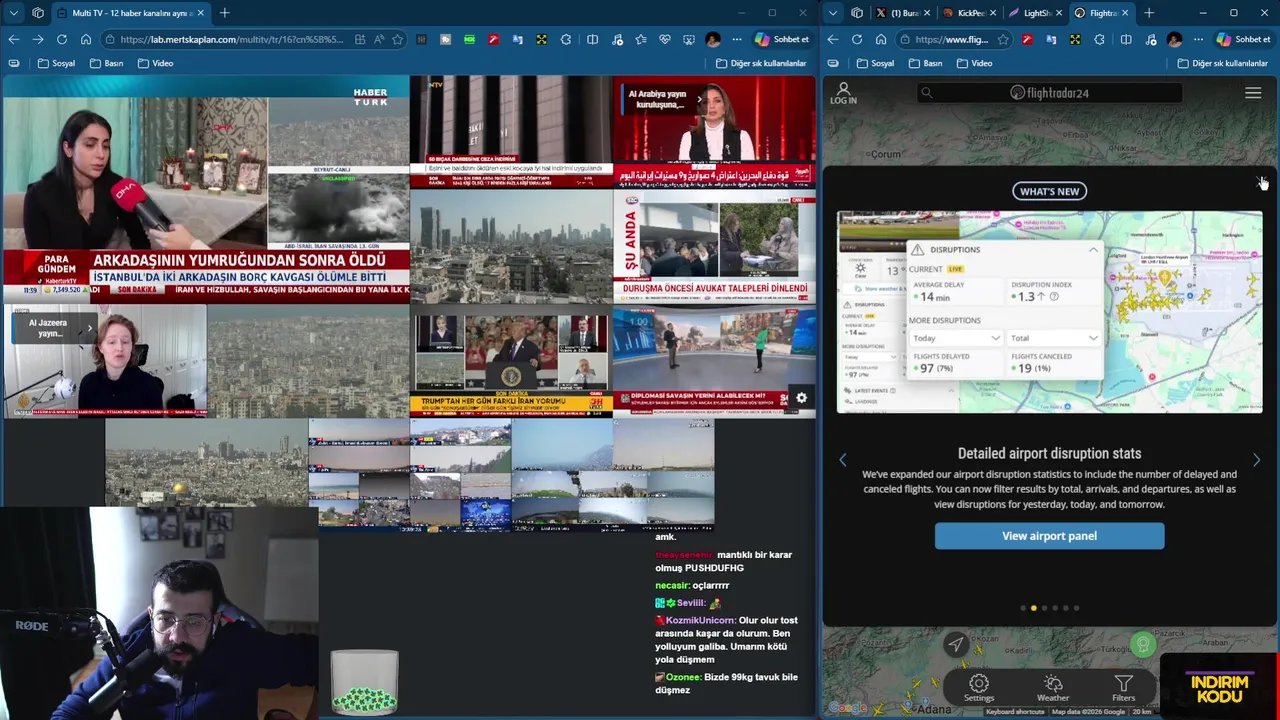This screenshot has width=1280, height=720.
Task: Center map on my location arrow
Action: [x=957, y=645]
